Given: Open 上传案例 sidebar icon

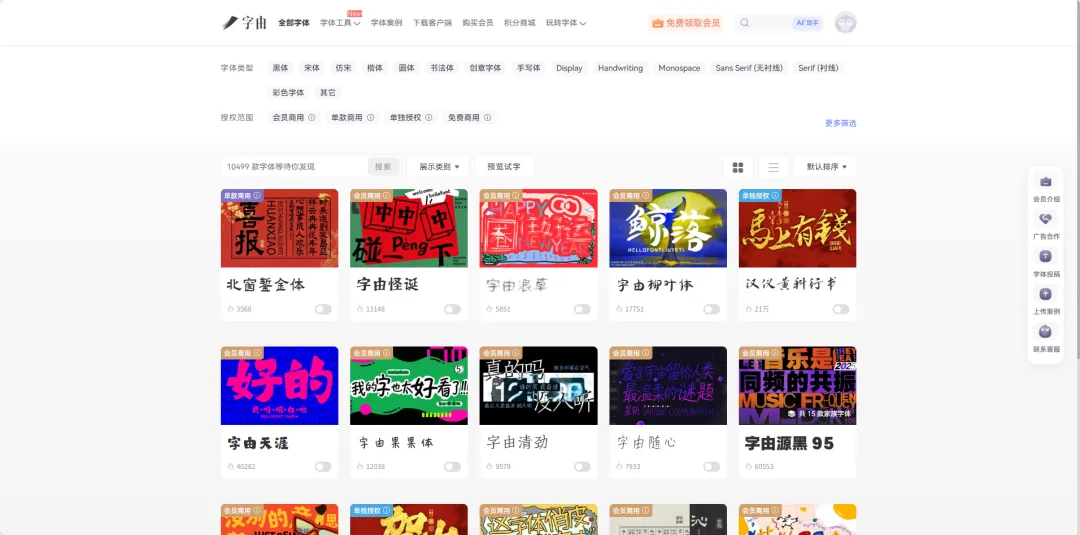Looking at the screenshot, I should coord(1046,294).
